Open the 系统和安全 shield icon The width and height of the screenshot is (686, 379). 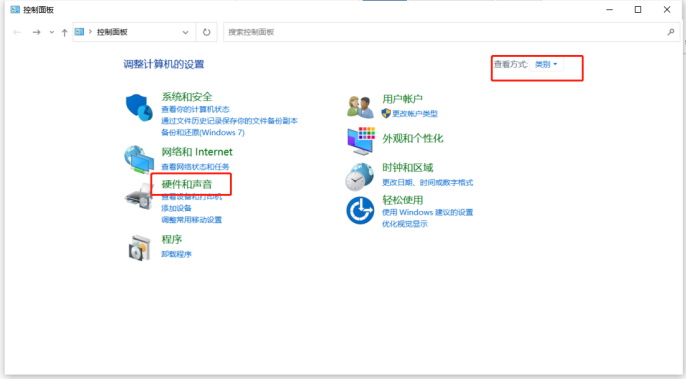point(139,107)
